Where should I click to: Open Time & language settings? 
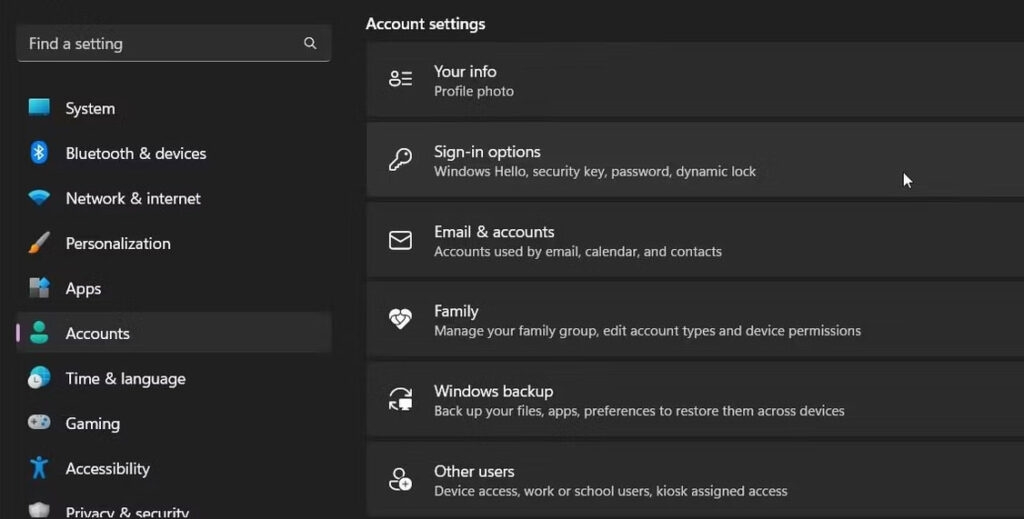point(174,378)
